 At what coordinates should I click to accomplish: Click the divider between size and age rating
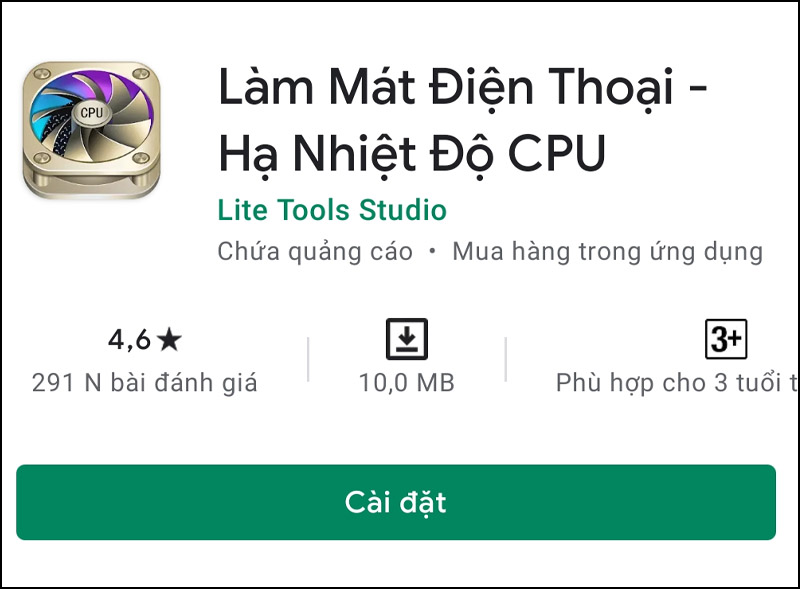pos(506,359)
